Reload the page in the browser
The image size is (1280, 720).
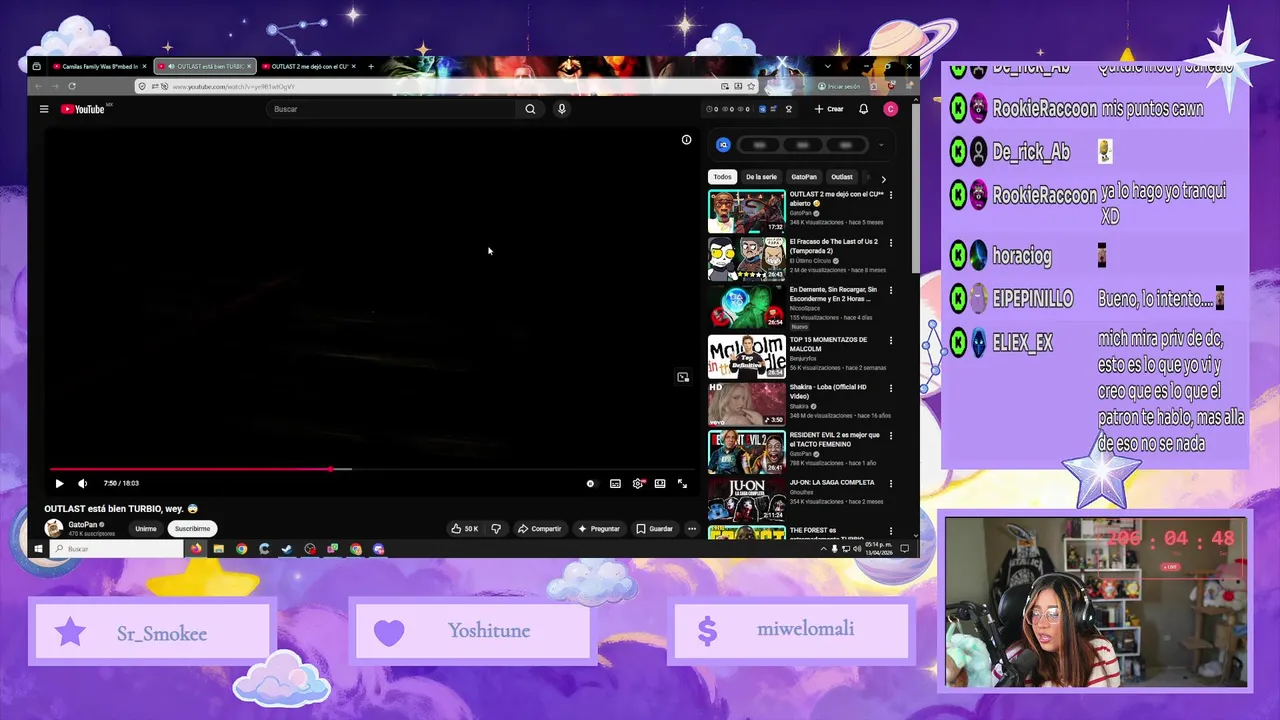71,87
